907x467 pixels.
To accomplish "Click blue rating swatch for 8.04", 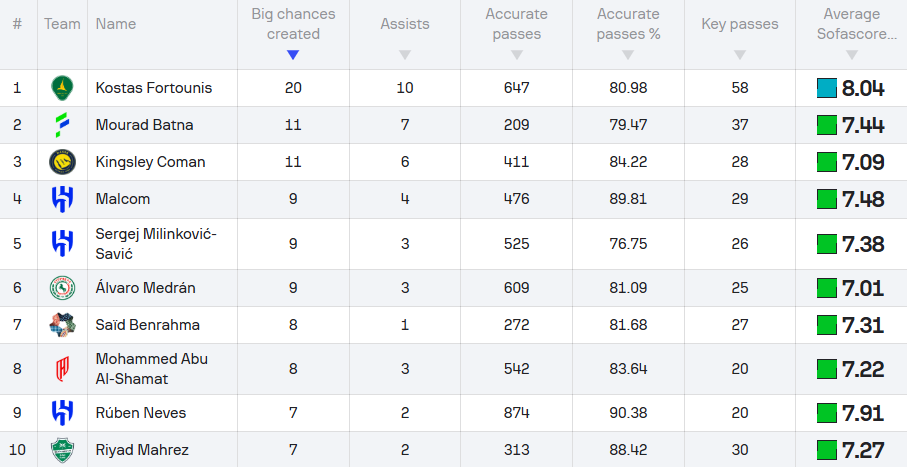I will [x=827, y=88].
